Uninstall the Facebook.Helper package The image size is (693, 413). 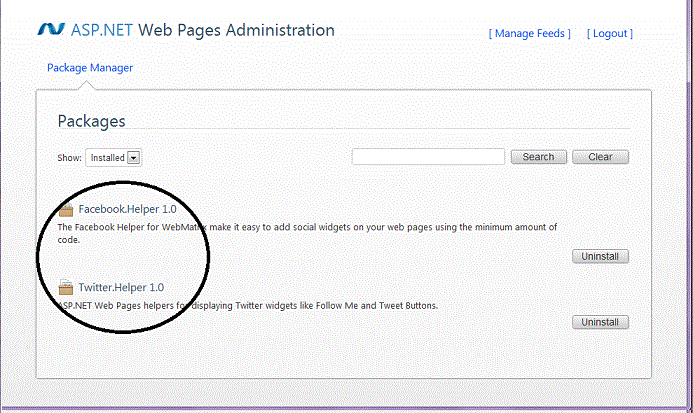pos(600,256)
